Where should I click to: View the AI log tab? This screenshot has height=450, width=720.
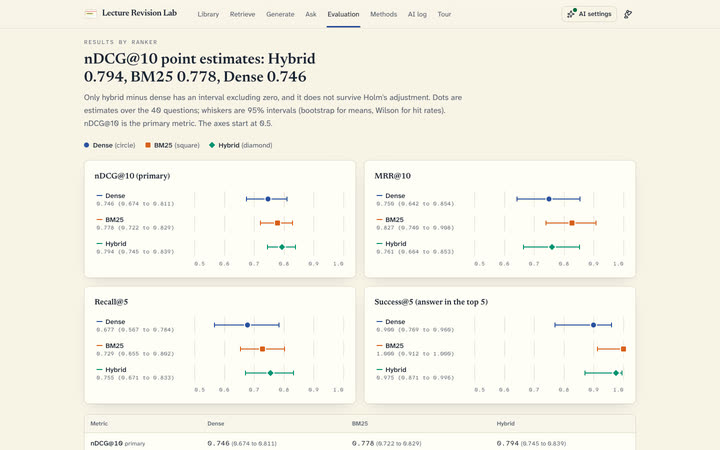coord(417,14)
